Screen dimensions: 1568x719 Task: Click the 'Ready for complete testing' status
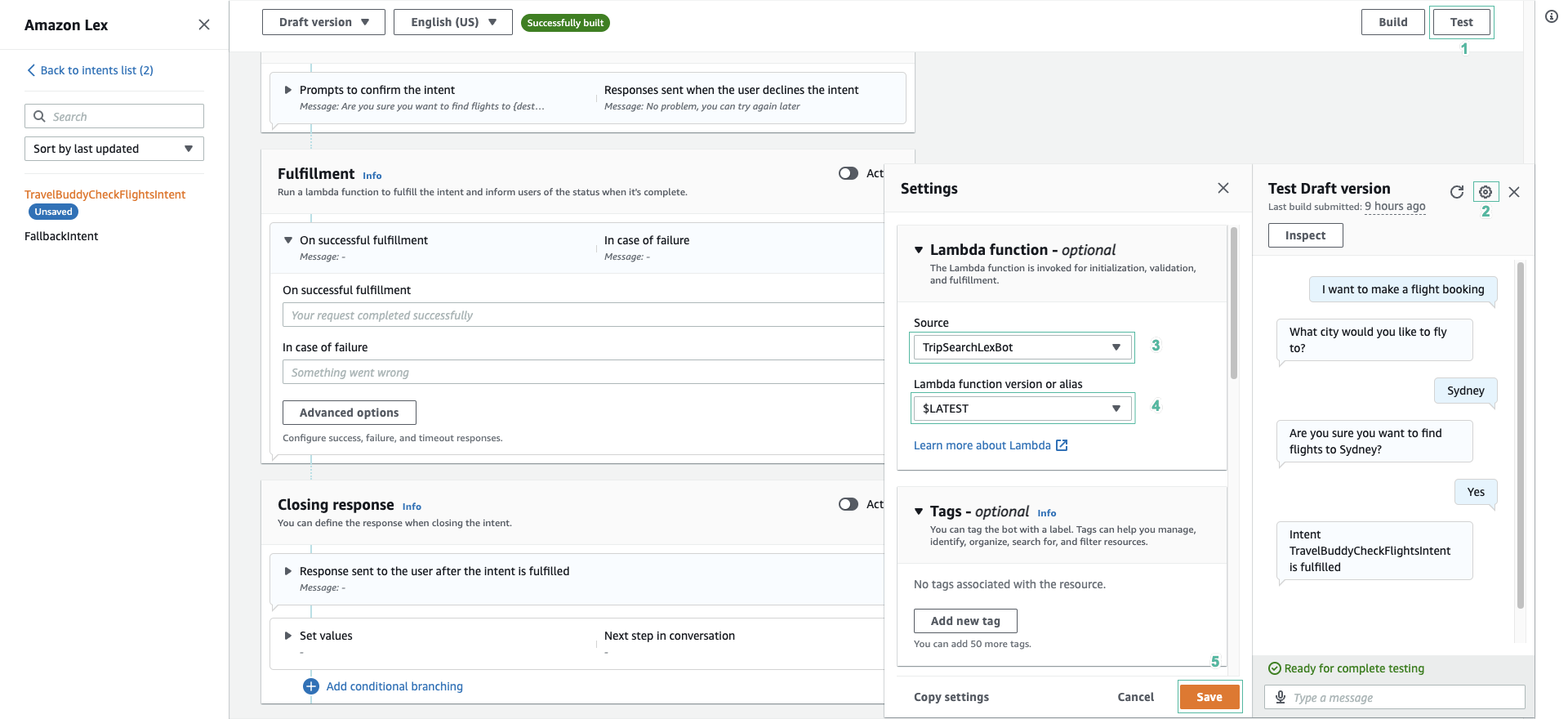pos(1347,668)
